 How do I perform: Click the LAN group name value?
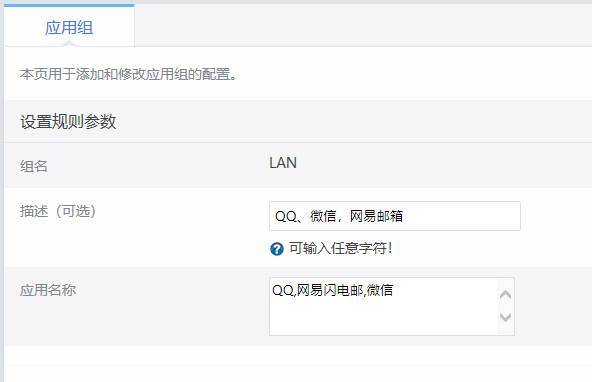click(283, 163)
